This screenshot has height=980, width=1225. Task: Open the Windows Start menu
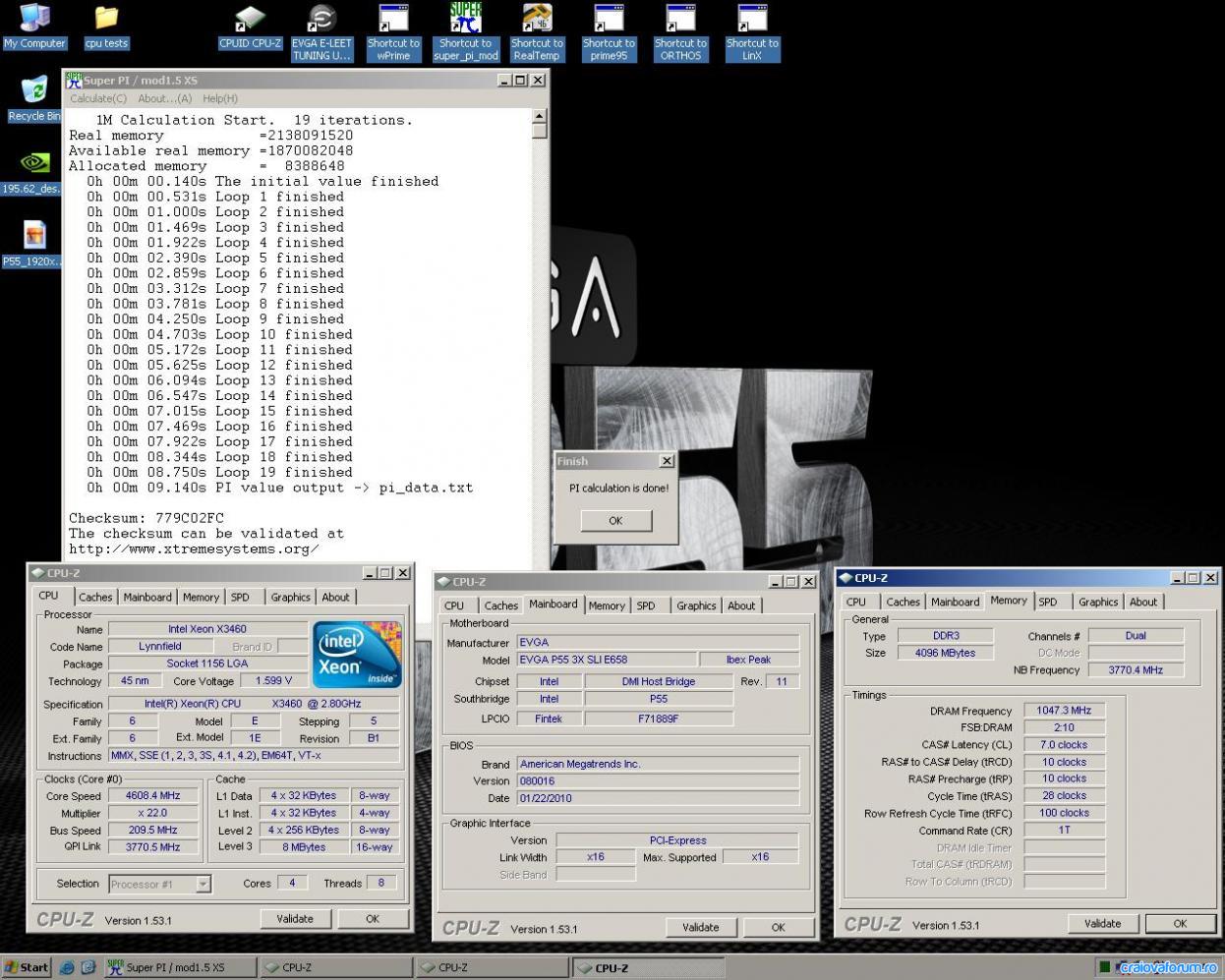(x=27, y=967)
